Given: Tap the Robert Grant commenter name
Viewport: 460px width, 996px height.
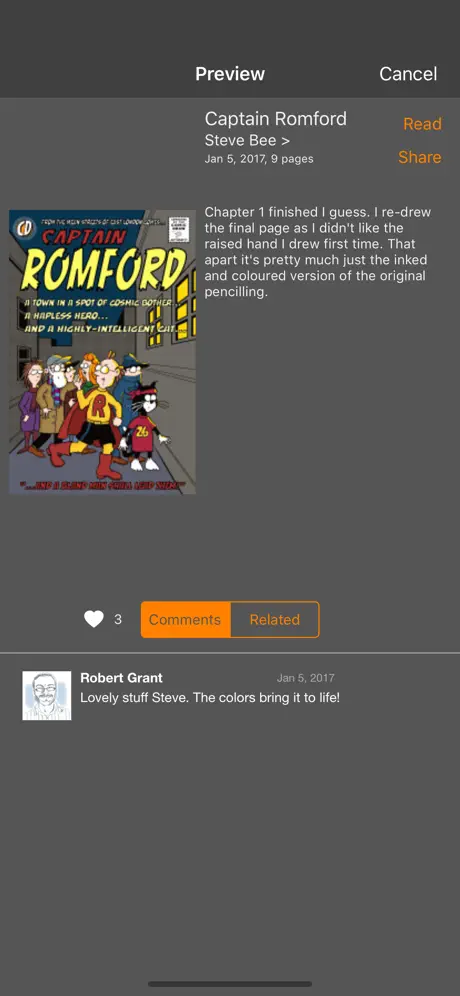Looking at the screenshot, I should click(x=121, y=678).
